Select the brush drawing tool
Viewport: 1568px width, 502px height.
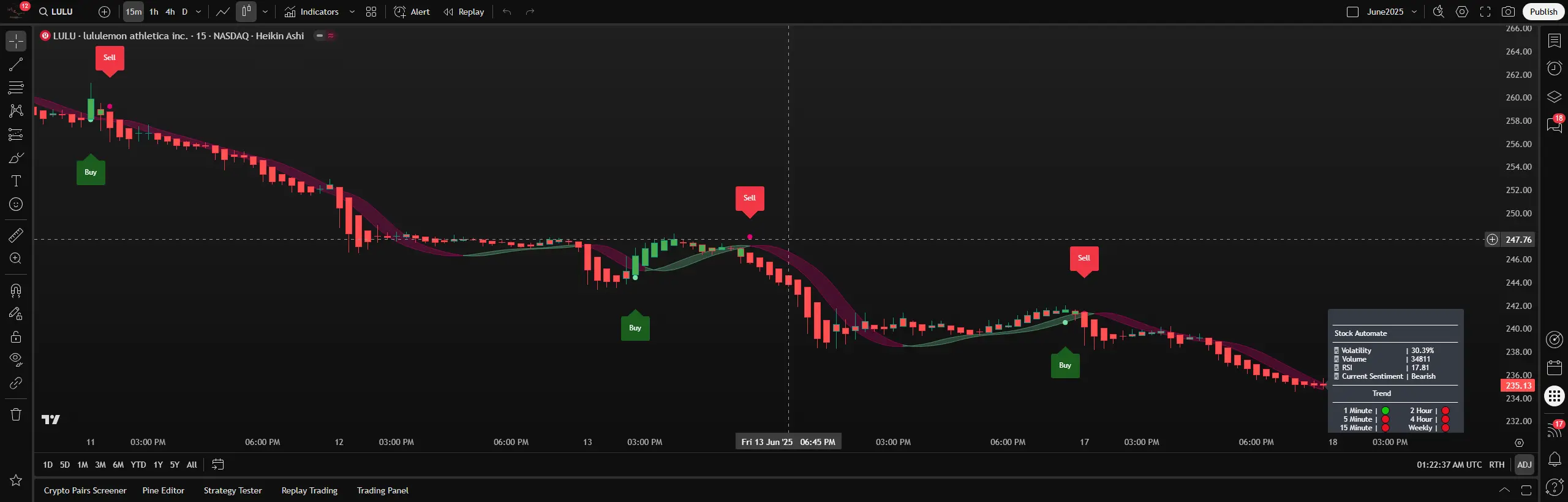click(x=16, y=158)
